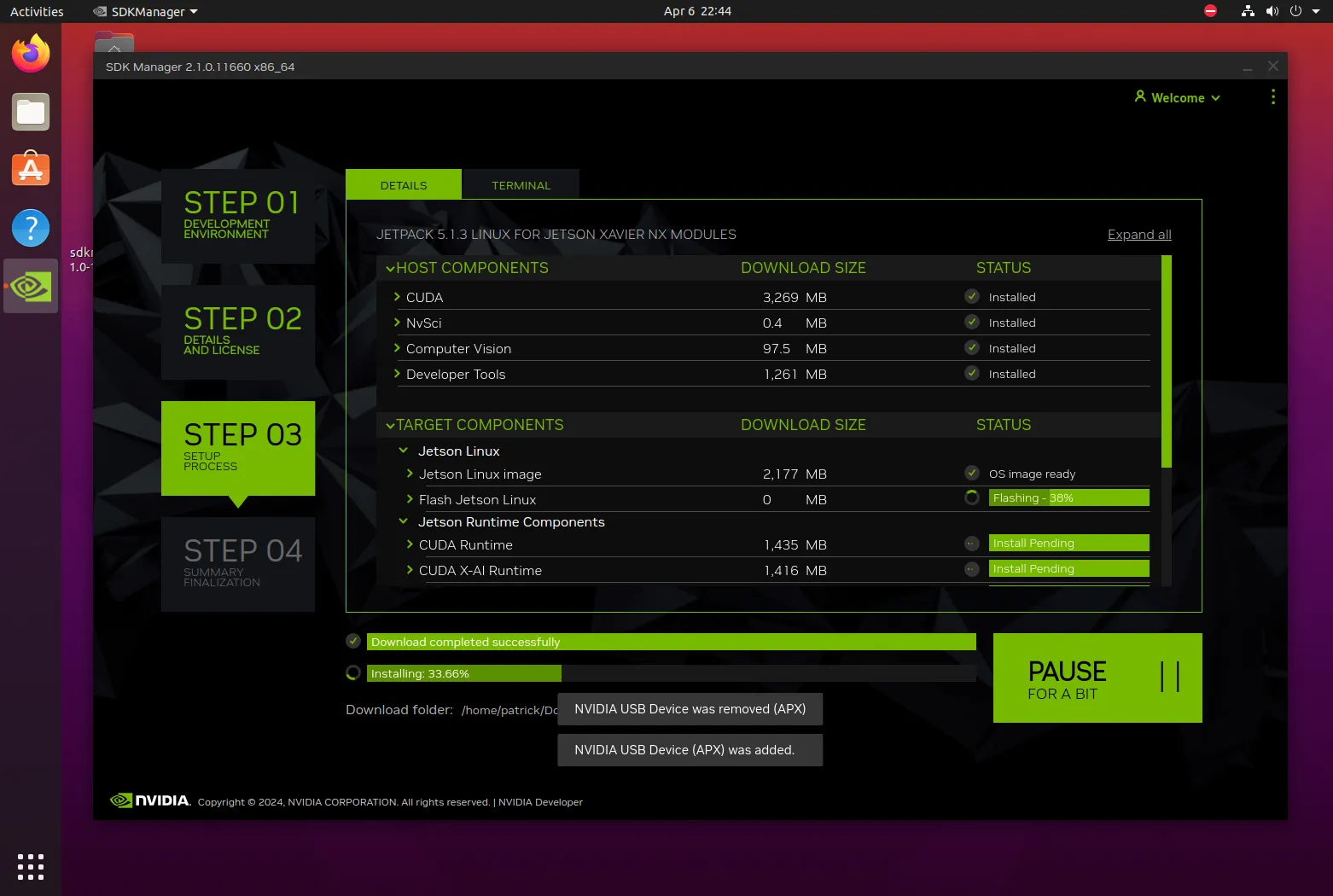1333x896 pixels.
Task: Click the NvSci installed status checkmark
Action: point(972,322)
